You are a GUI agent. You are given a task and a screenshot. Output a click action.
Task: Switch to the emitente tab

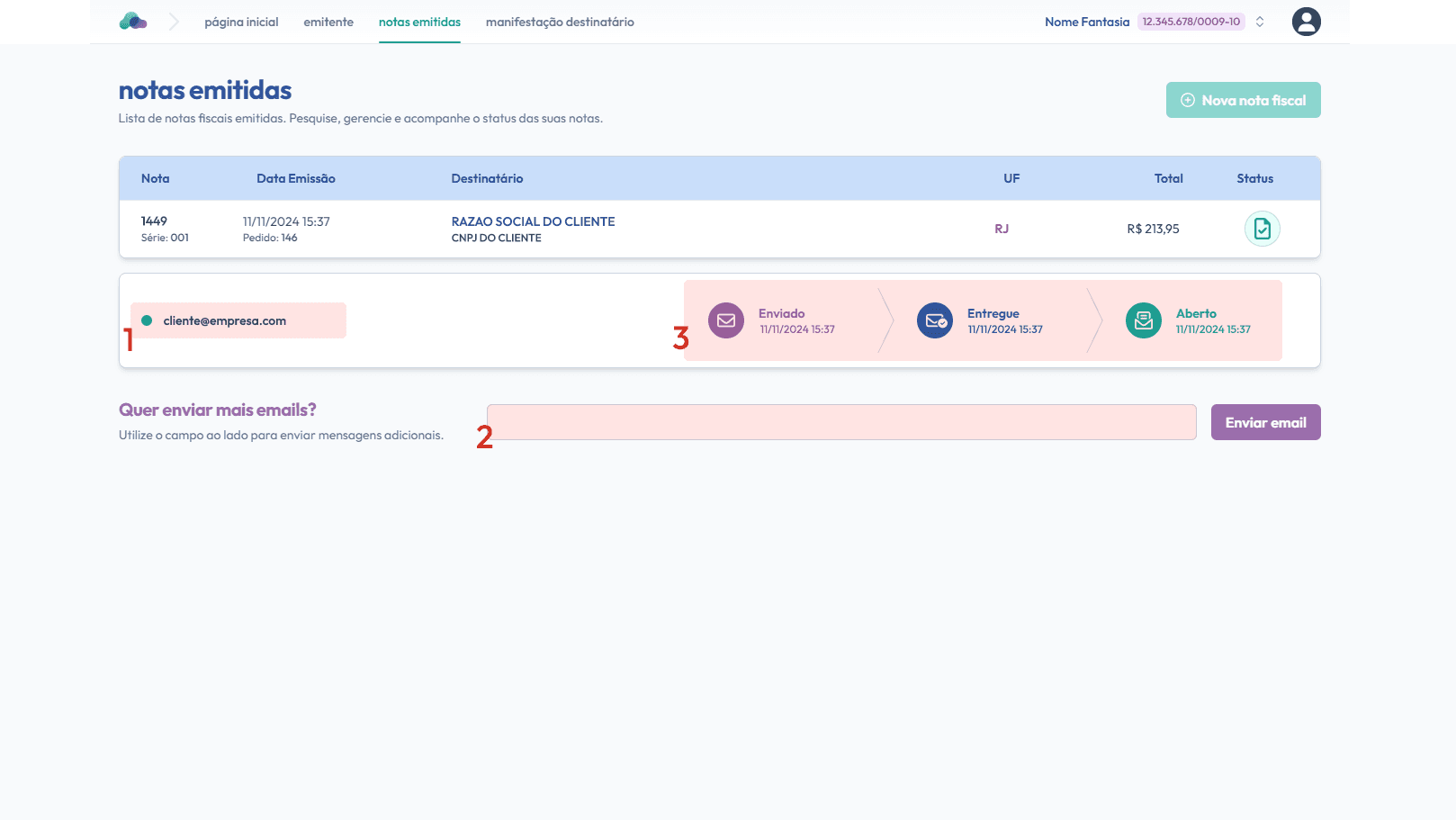click(328, 22)
